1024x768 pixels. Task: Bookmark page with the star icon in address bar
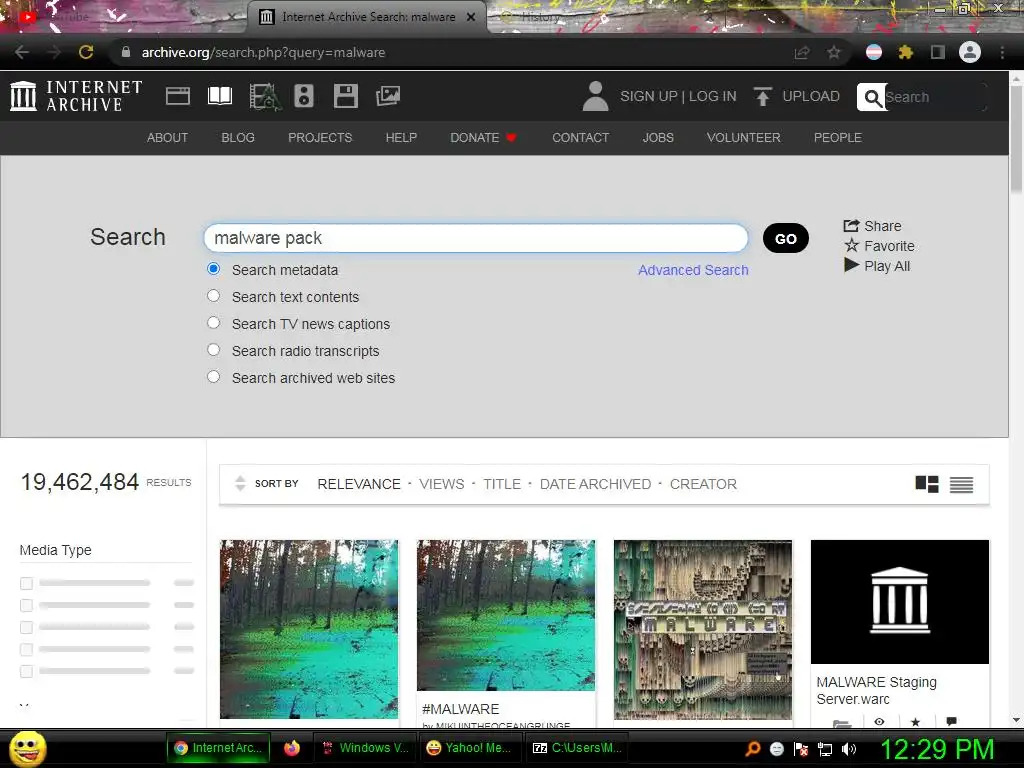[x=834, y=52]
